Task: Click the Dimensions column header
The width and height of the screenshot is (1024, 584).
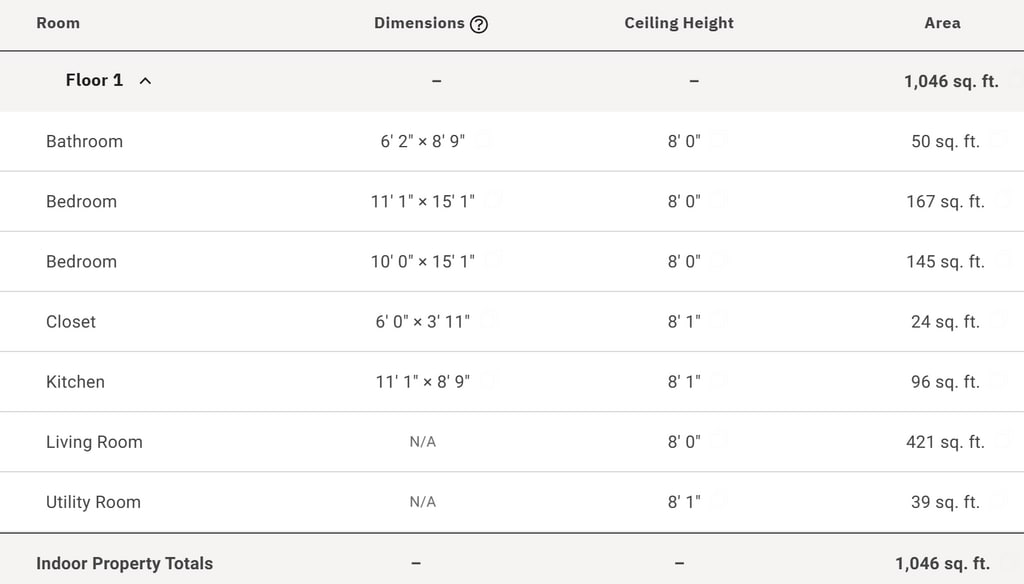Action: 419,23
